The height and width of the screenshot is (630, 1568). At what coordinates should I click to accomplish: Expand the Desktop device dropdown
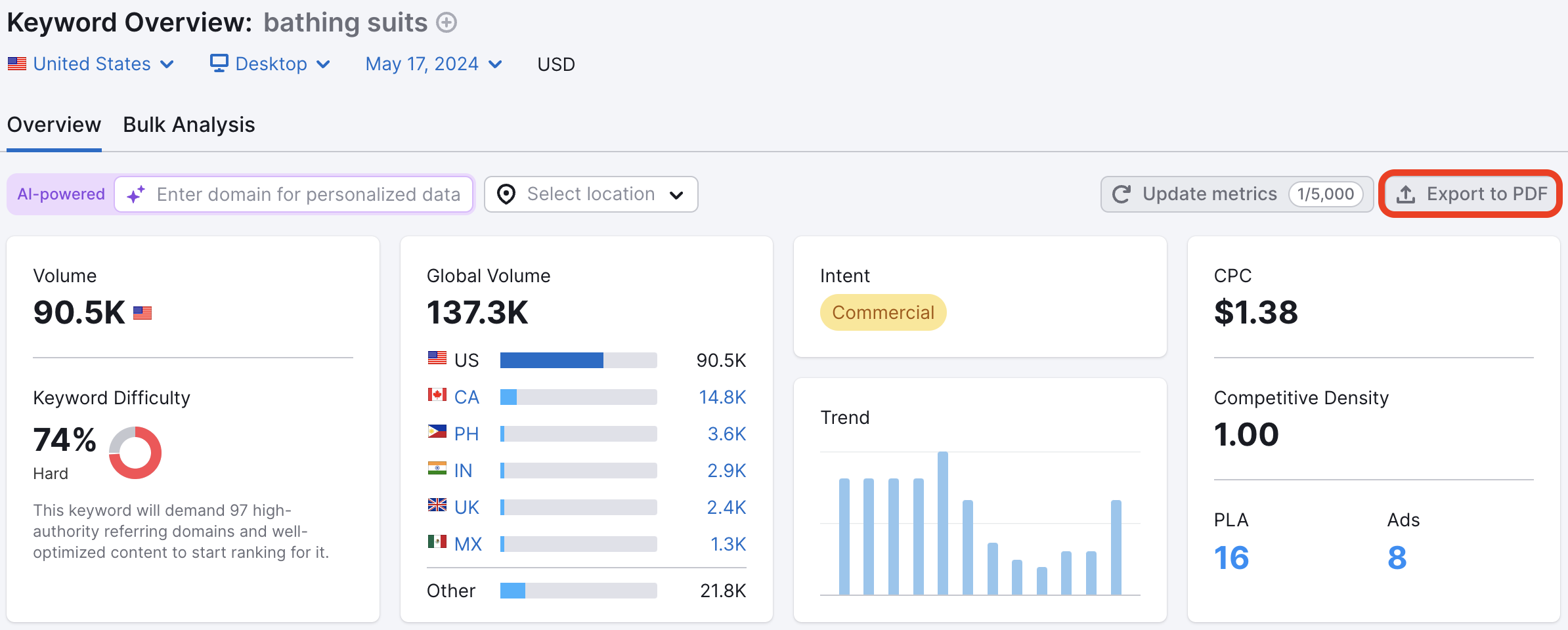(x=271, y=64)
